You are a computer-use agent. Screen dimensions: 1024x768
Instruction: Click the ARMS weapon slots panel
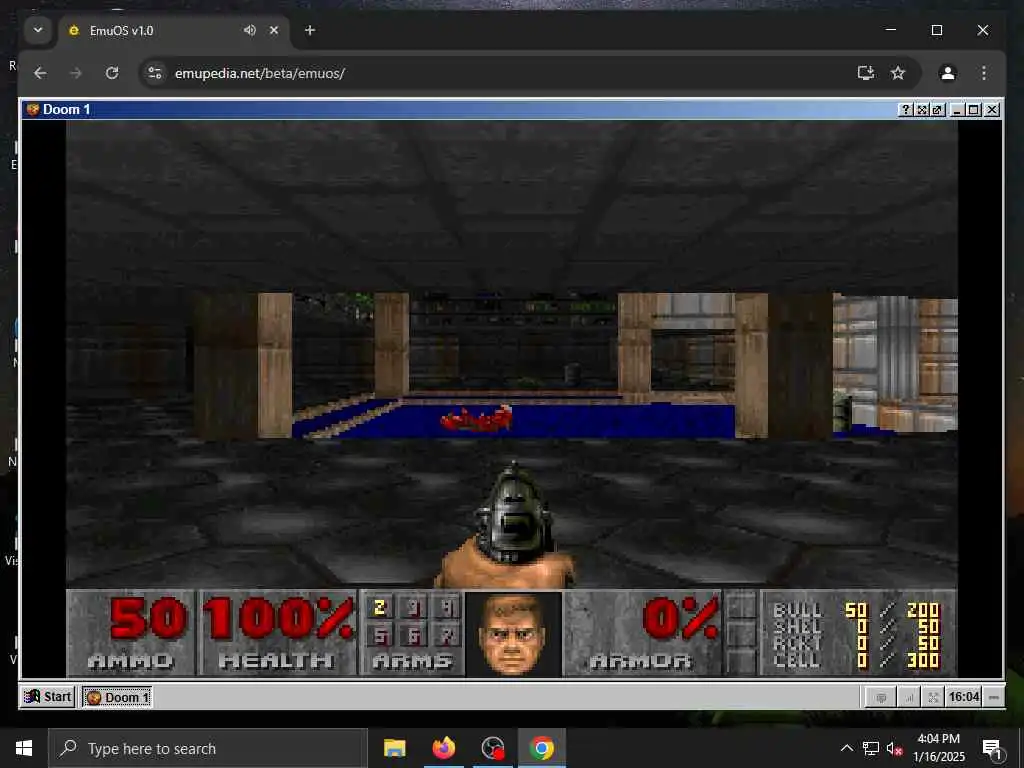point(412,633)
